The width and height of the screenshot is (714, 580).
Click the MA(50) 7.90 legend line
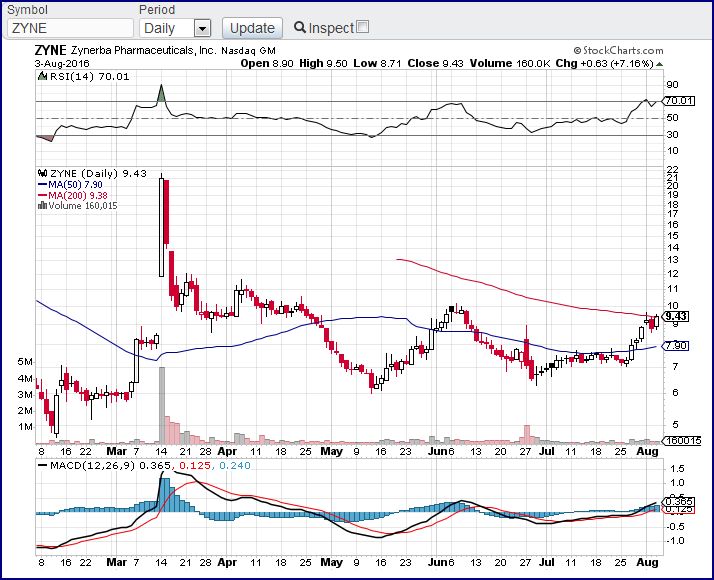click(x=42, y=185)
